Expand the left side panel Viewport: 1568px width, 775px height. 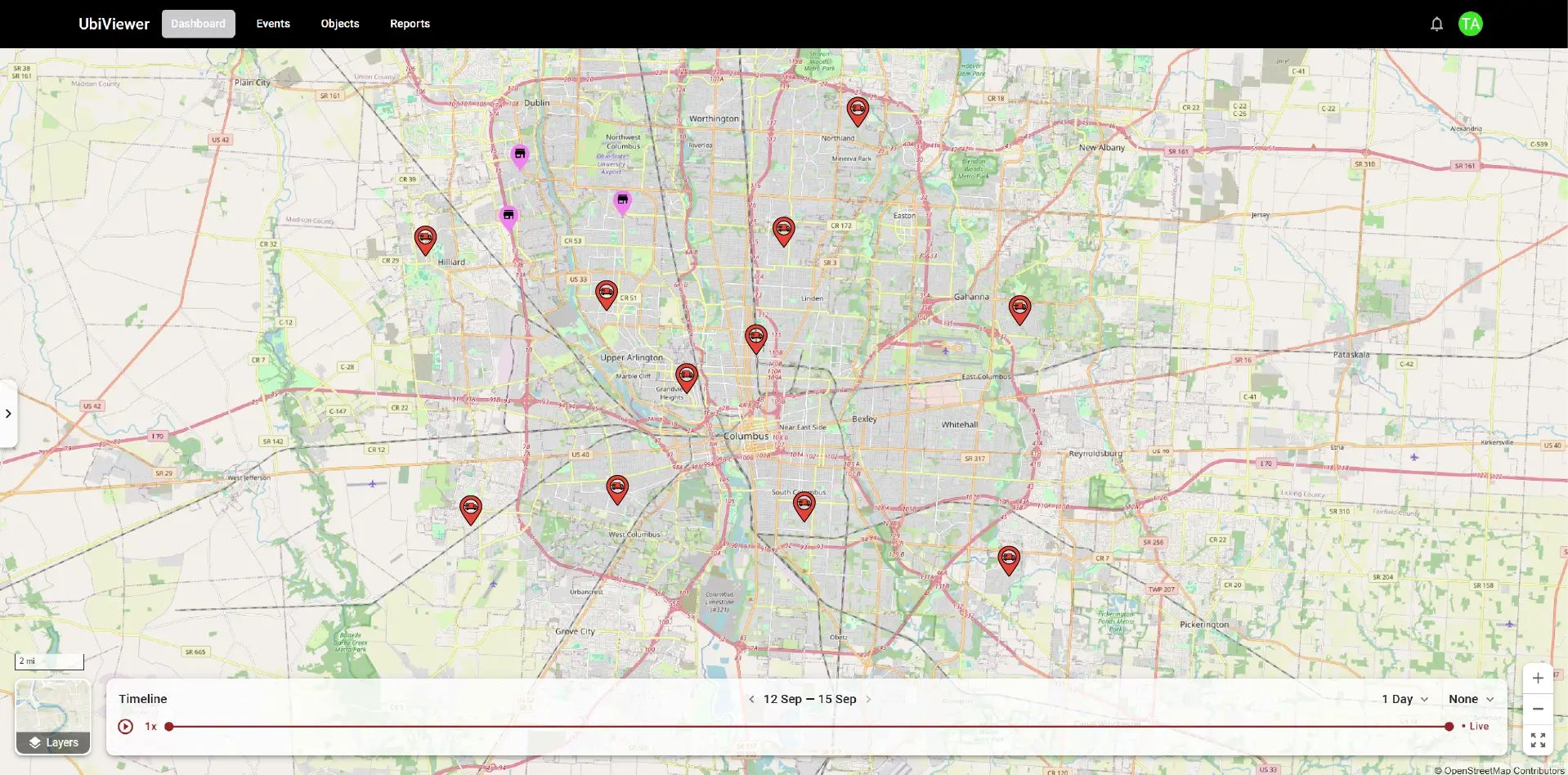[8, 414]
